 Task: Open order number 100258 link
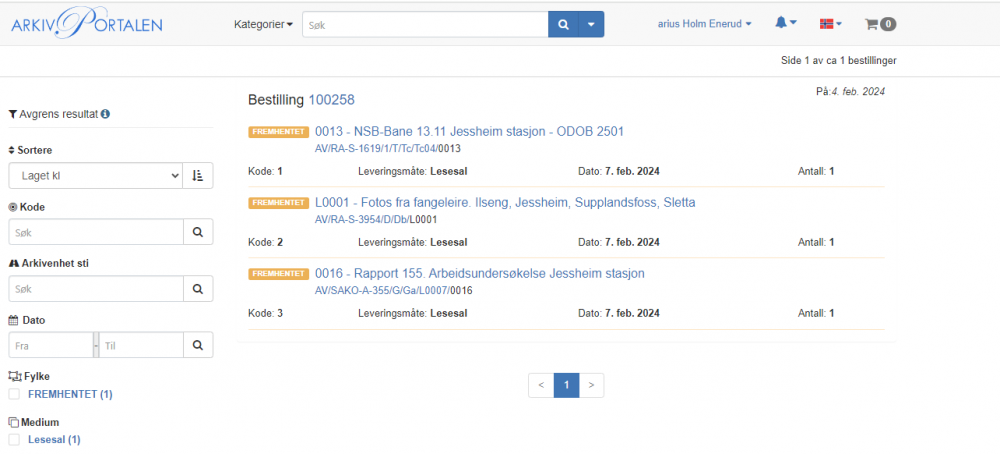331,100
